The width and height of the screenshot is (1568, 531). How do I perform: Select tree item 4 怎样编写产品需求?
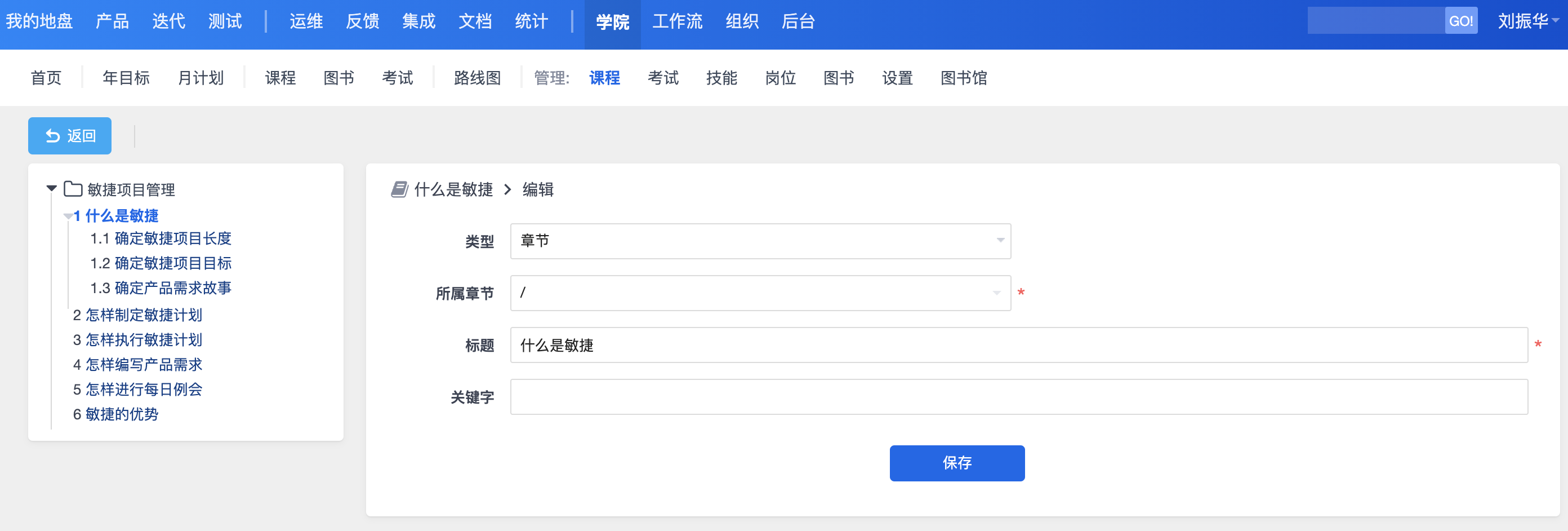click(137, 365)
